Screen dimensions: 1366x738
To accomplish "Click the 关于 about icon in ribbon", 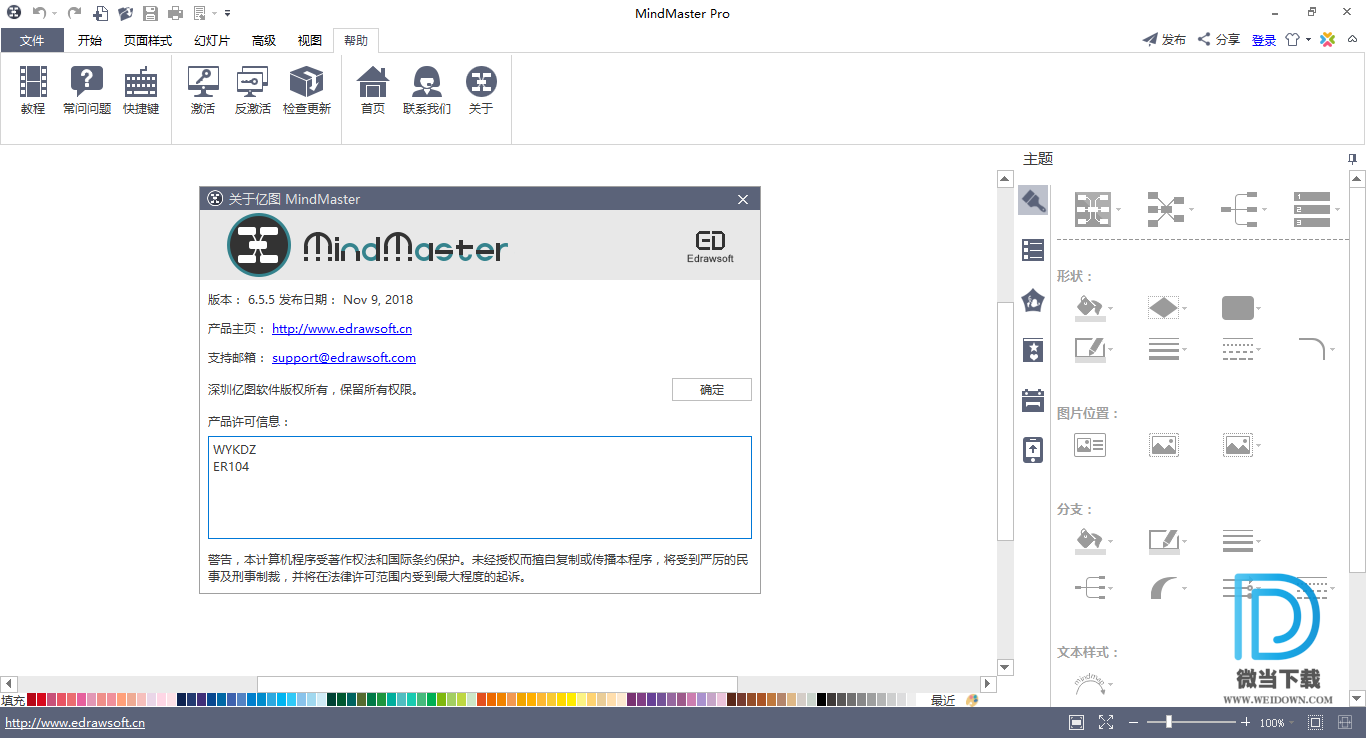I will click(x=481, y=90).
